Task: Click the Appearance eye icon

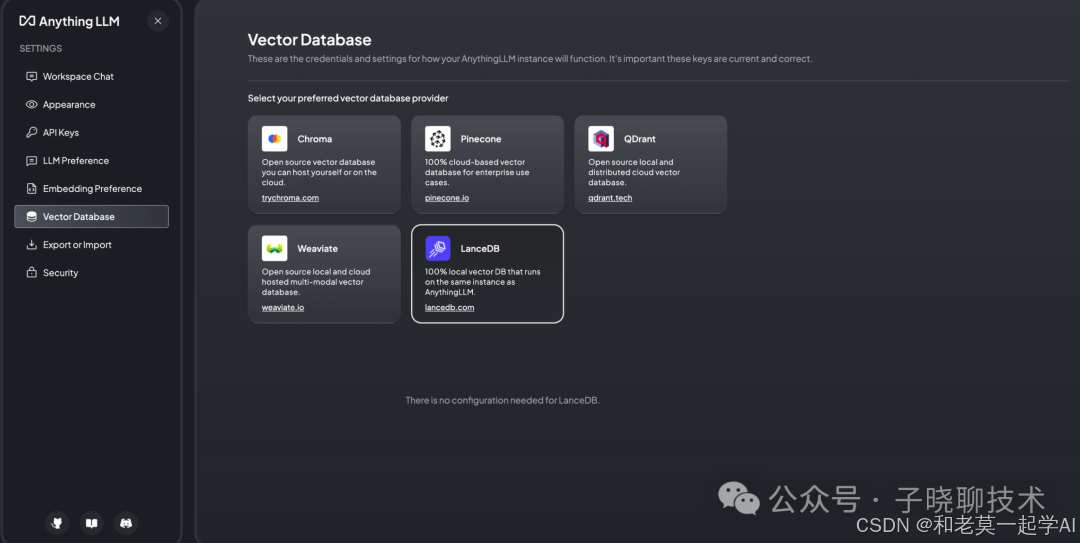Action: click(32, 105)
